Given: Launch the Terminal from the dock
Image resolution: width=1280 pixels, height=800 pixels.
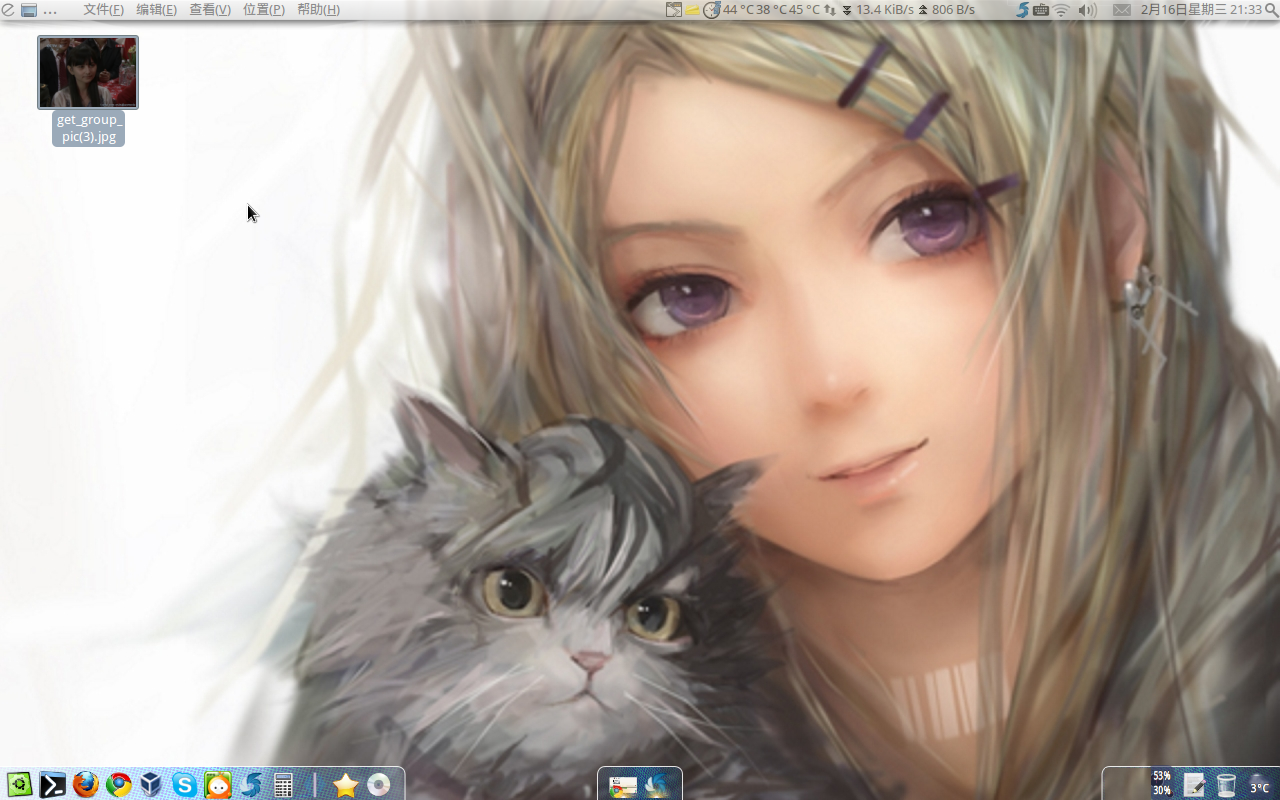Looking at the screenshot, I should click(x=52, y=785).
